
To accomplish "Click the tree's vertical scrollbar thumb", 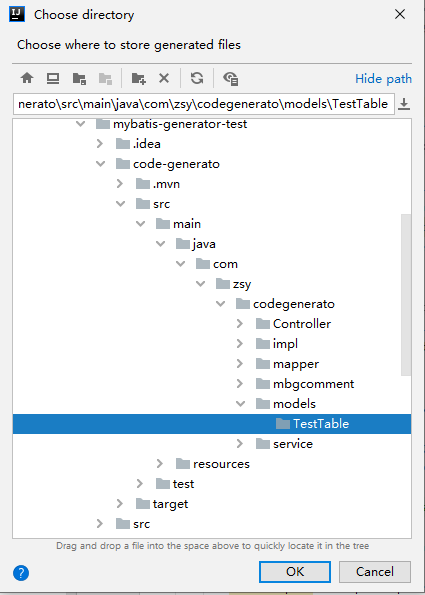I will (x=406, y=295).
